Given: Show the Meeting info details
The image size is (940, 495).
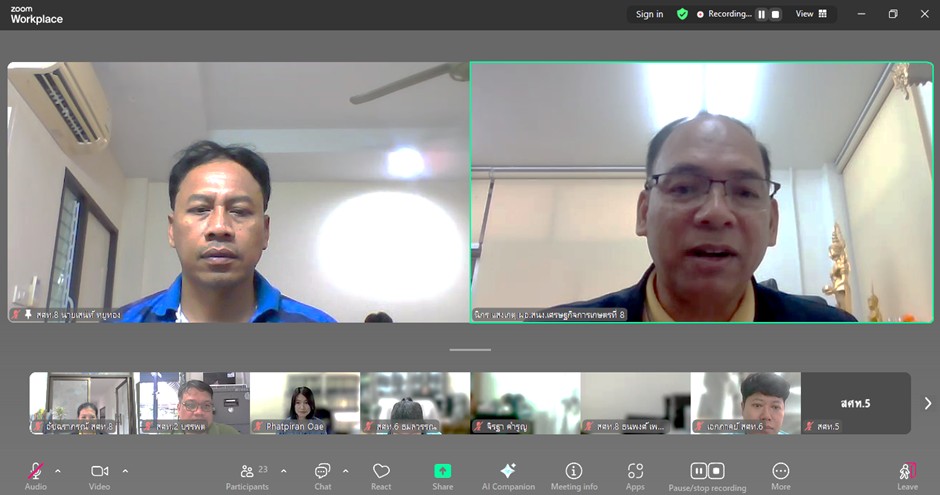Looking at the screenshot, I should coord(574,472).
